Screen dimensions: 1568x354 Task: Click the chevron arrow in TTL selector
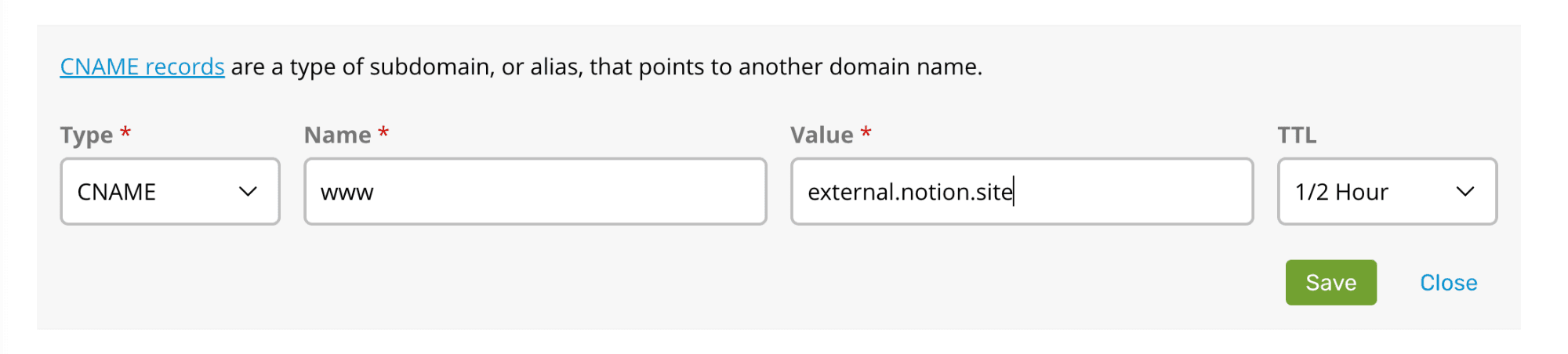point(1465,192)
